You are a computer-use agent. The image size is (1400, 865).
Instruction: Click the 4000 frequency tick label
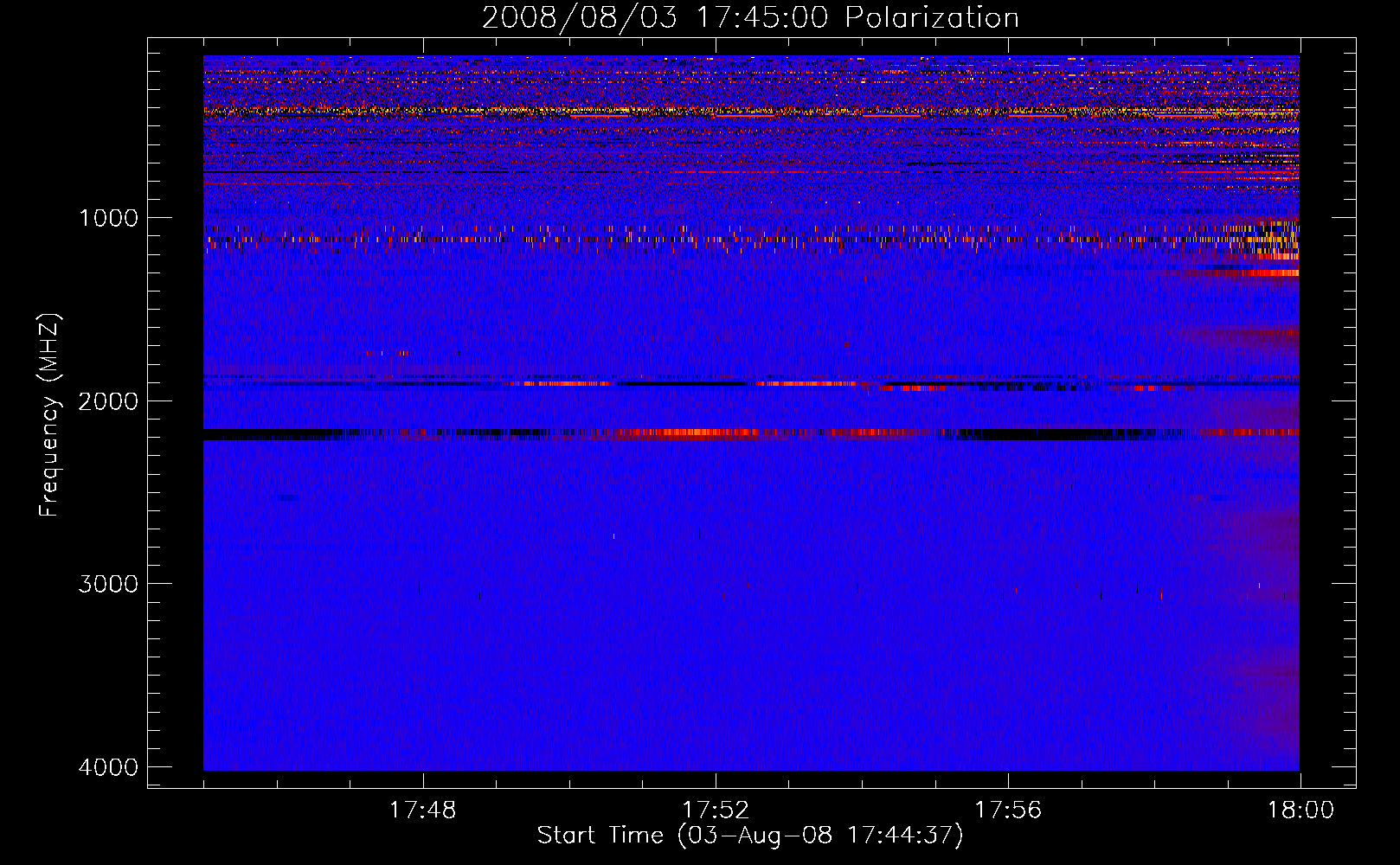(108, 767)
